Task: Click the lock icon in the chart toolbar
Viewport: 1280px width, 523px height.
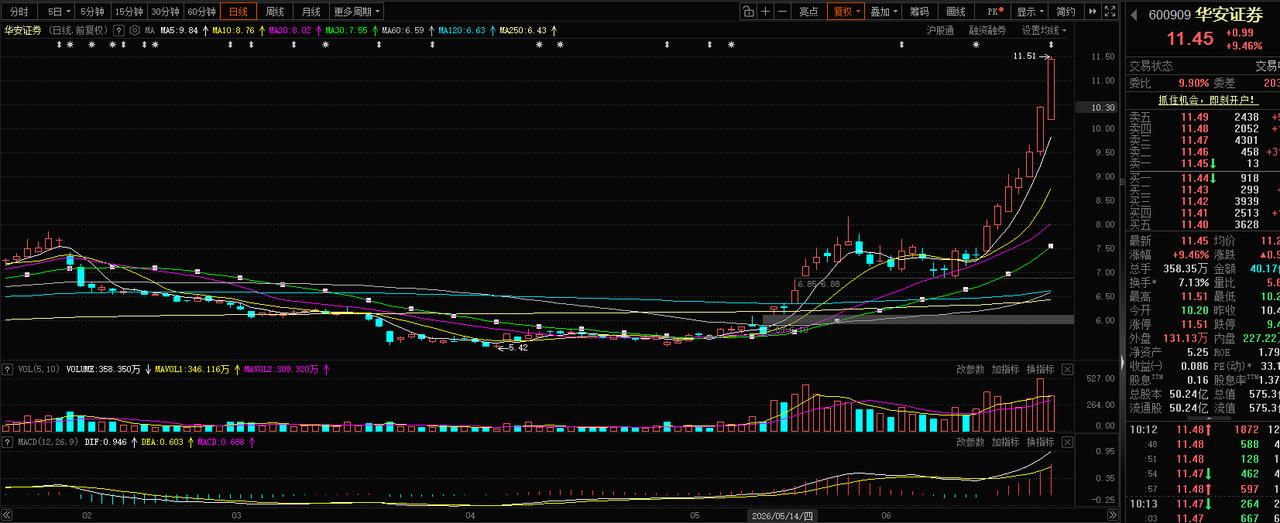Action: point(747,12)
